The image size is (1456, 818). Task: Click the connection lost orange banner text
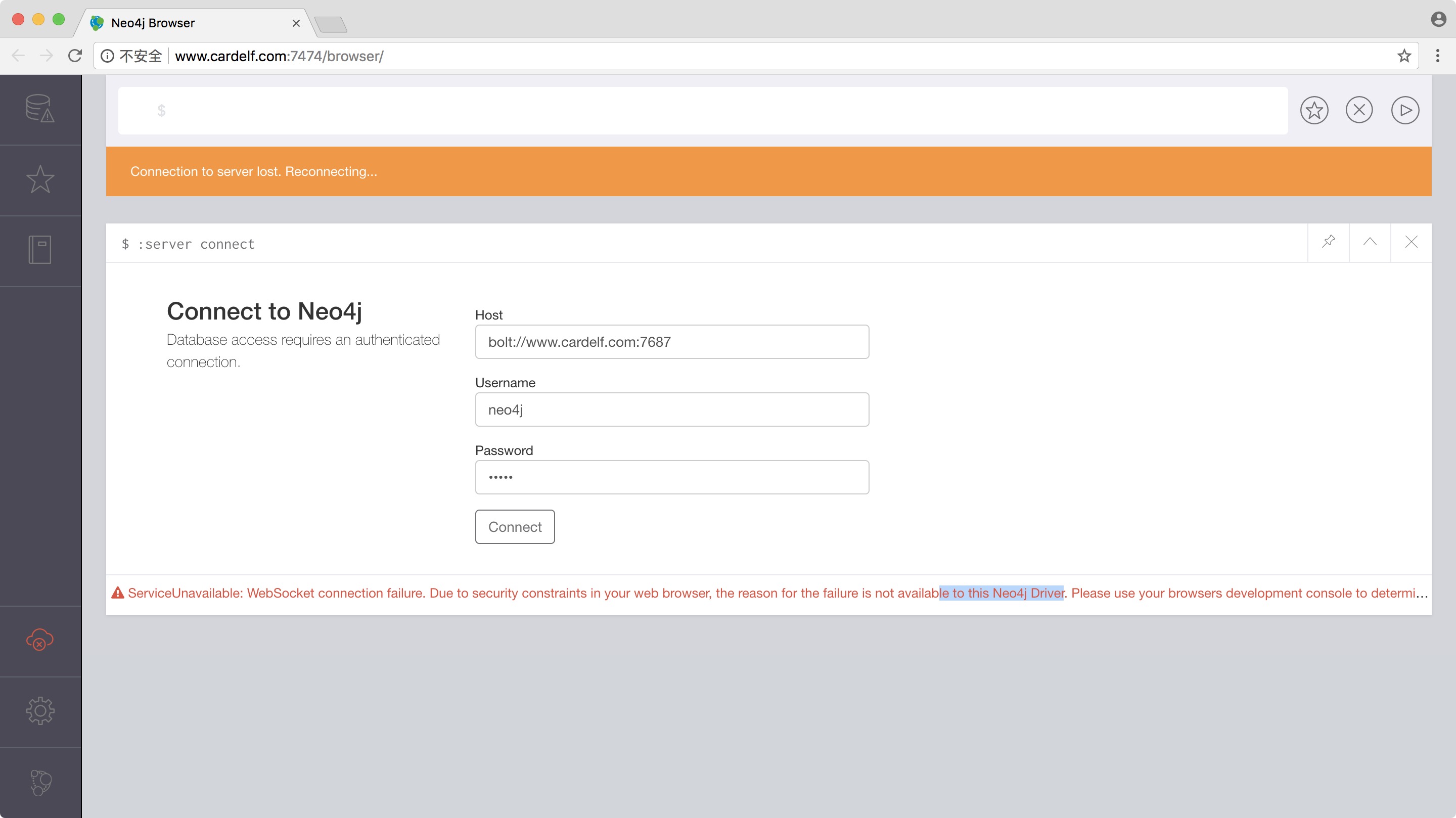pos(254,171)
